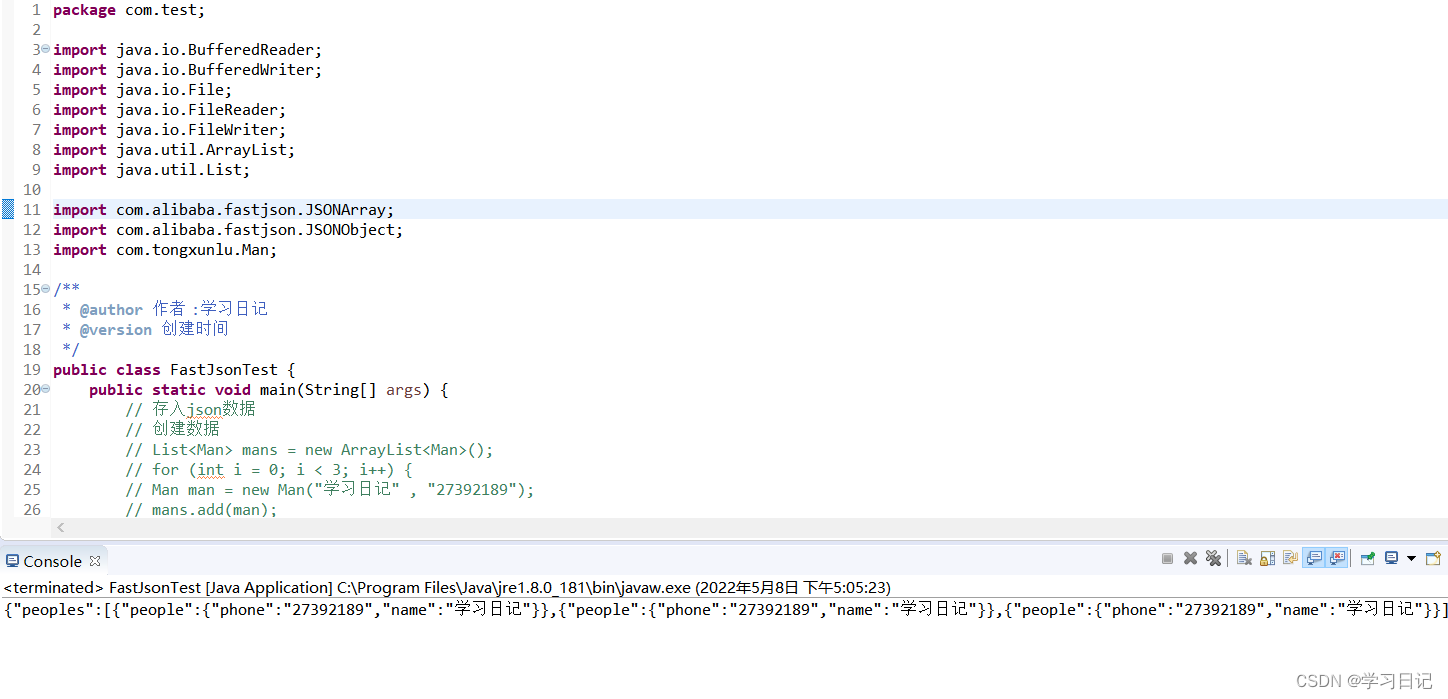This screenshot has height=699, width=1448.
Task: Click the '<terminated> FastJsonTest' console status line
Action: (447, 587)
